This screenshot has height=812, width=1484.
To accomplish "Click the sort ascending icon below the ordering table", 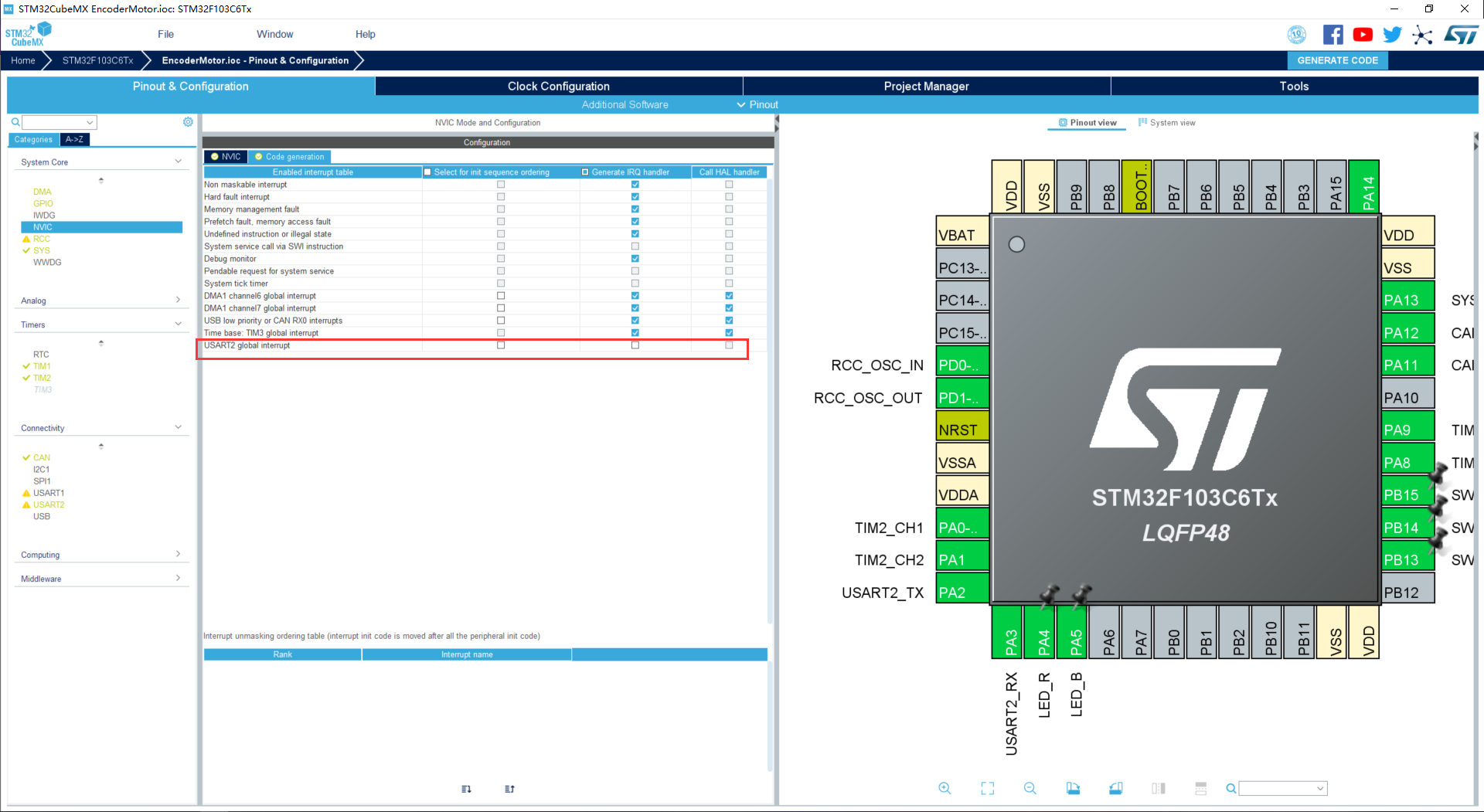I will (x=509, y=789).
